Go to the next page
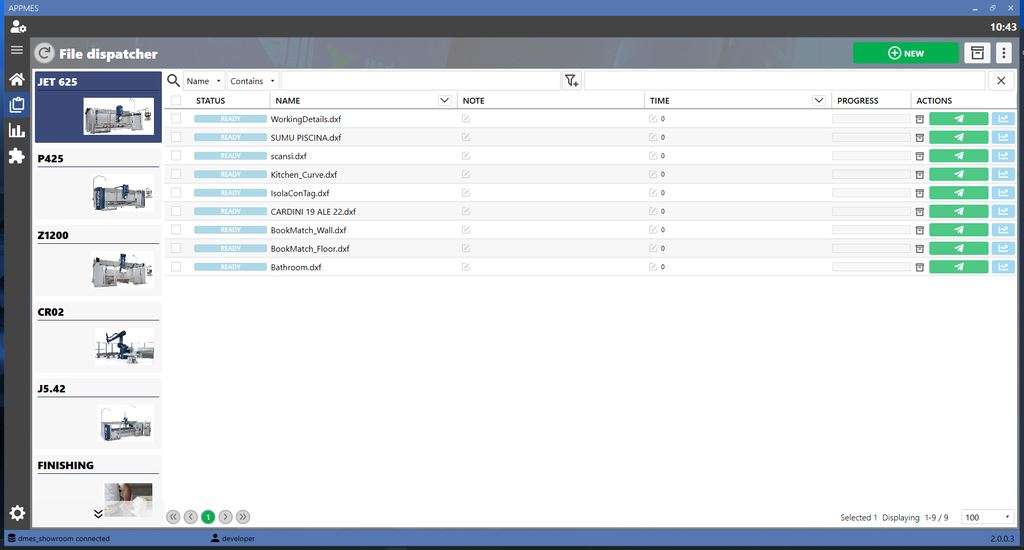This screenshot has height=550, width=1024. coord(225,517)
